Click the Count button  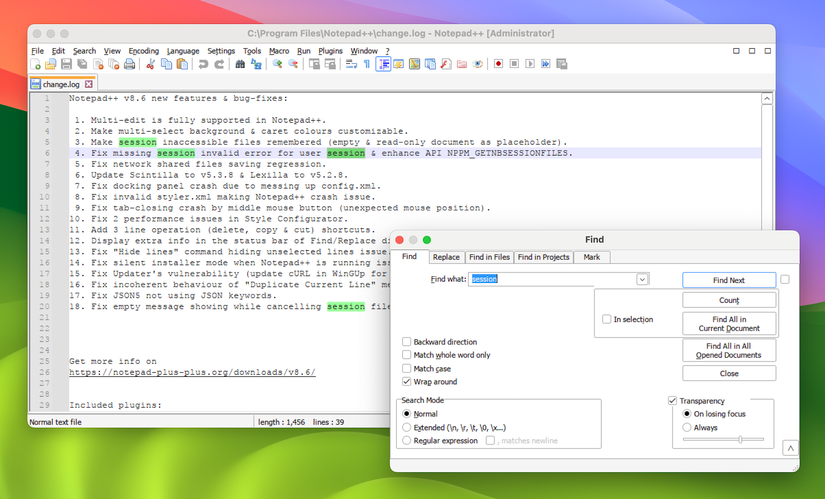coord(729,300)
